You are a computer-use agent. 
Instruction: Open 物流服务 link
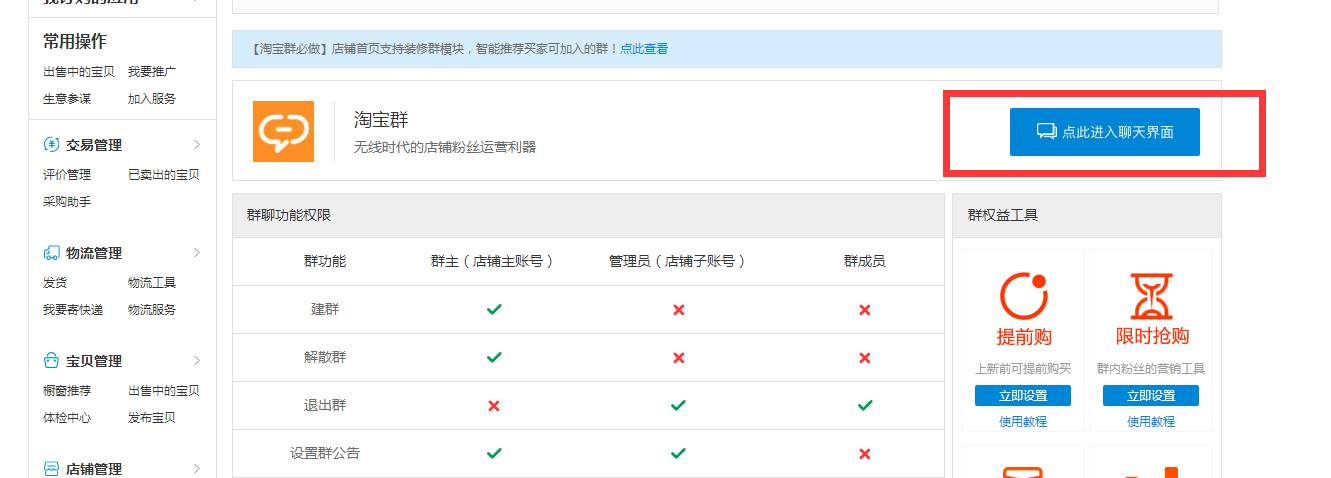point(152,310)
